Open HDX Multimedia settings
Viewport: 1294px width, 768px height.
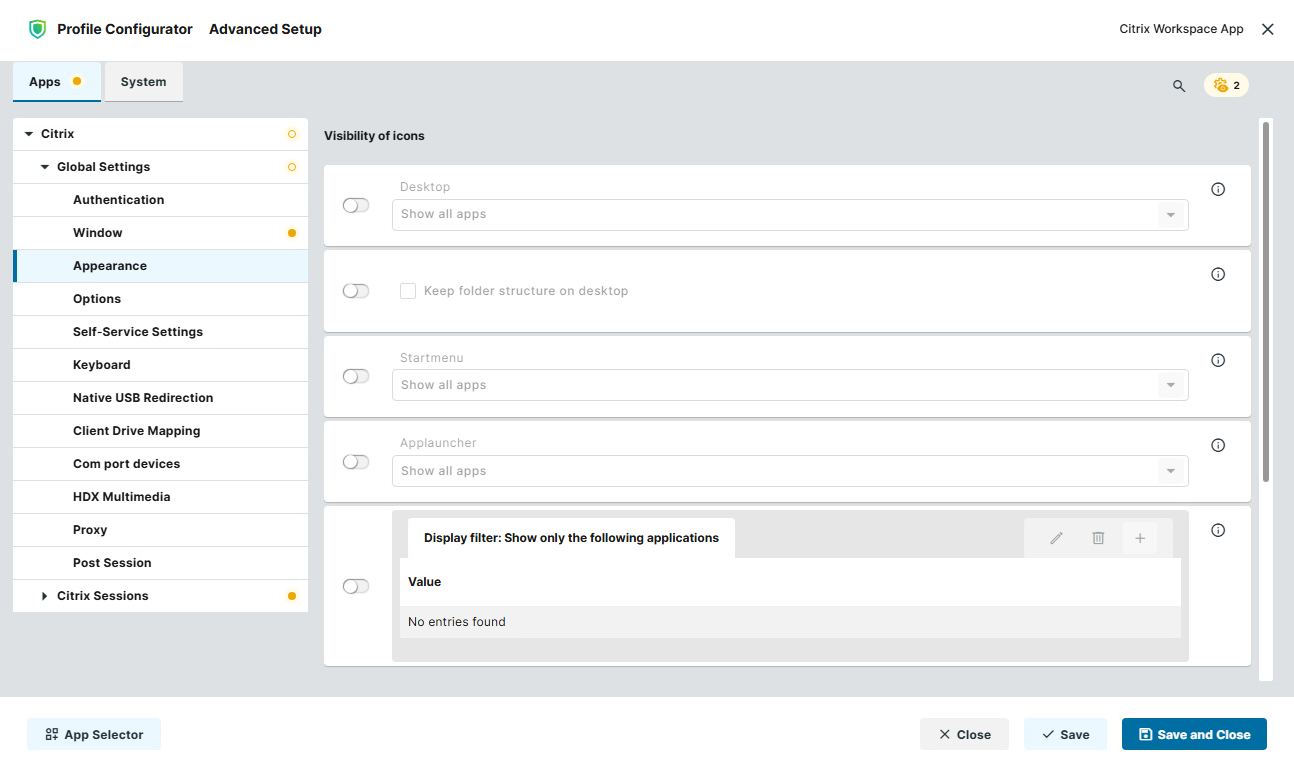(x=160, y=497)
